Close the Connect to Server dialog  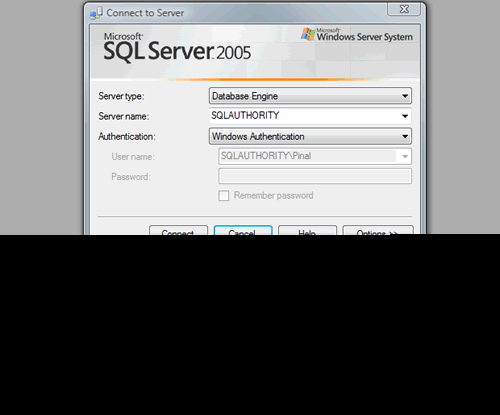(x=404, y=9)
